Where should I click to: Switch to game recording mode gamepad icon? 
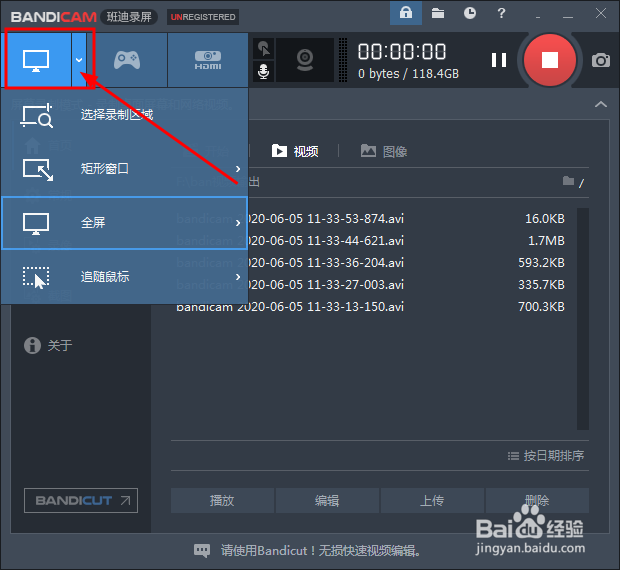pos(127,60)
